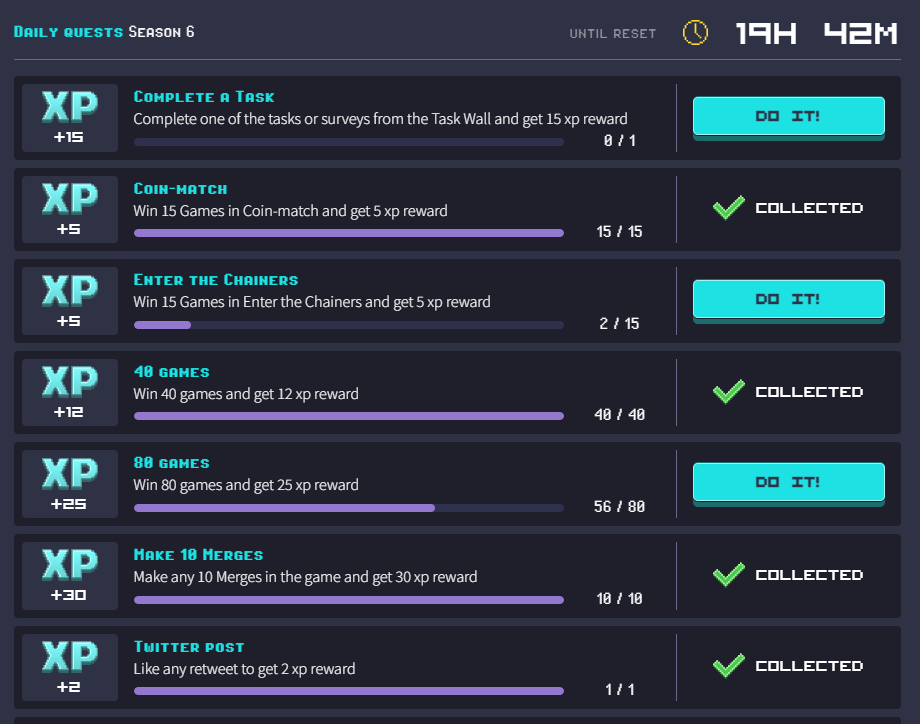Click Do It! for Complete a Task quest

(x=789, y=117)
